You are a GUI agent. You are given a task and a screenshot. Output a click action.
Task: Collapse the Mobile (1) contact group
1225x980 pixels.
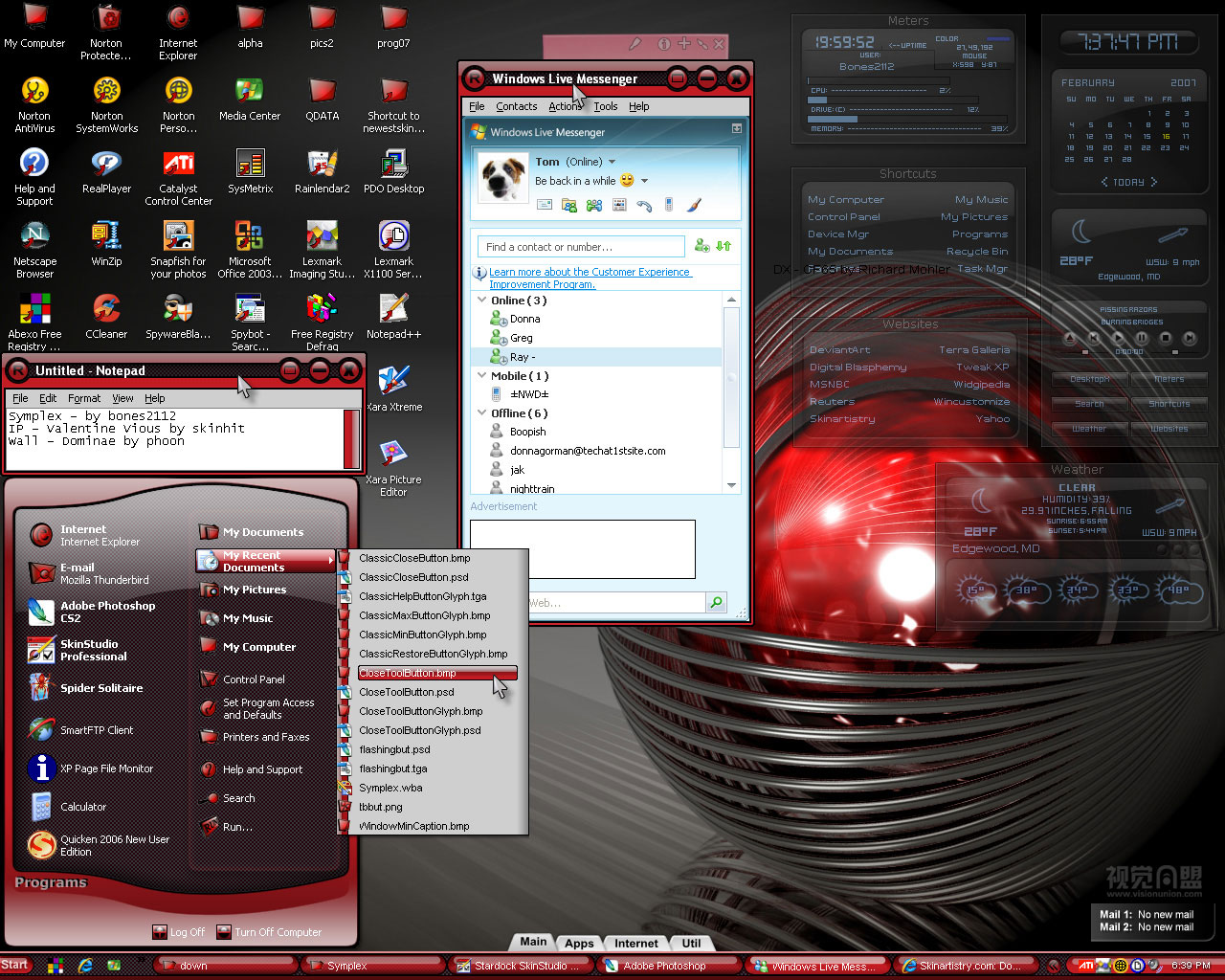(482, 375)
